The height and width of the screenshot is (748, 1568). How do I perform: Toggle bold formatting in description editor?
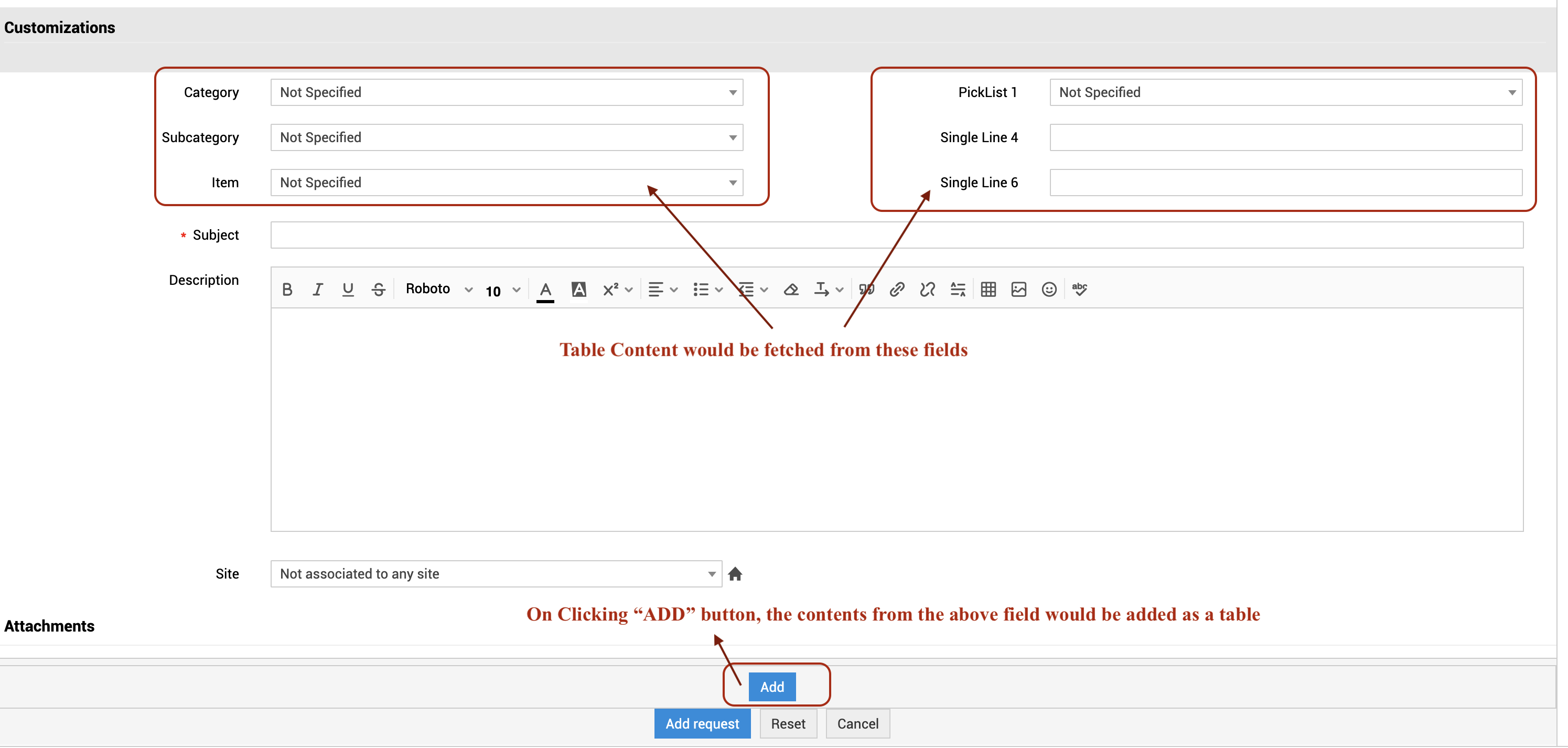click(287, 290)
